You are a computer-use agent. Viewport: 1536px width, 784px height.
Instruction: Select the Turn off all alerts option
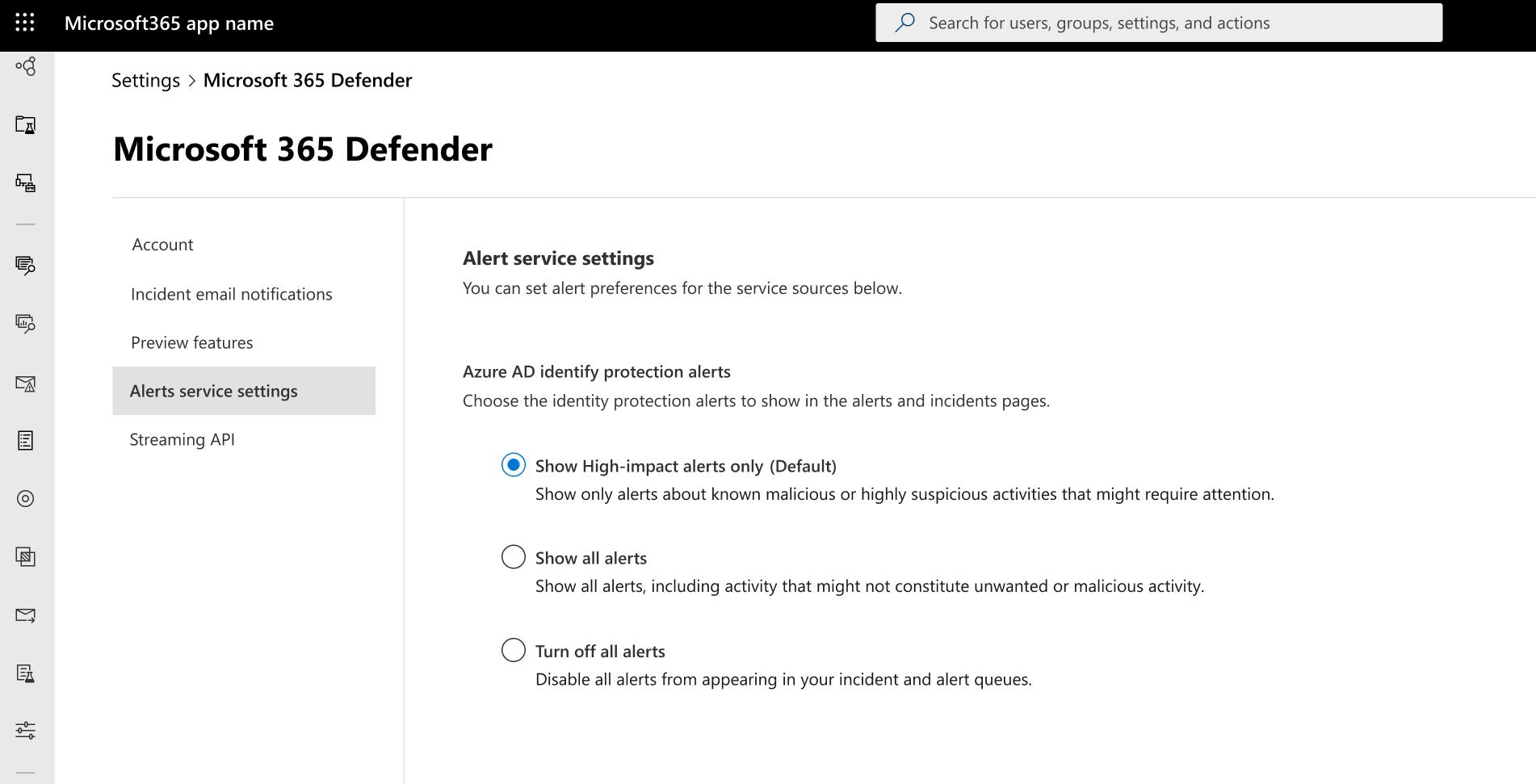click(x=514, y=650)
